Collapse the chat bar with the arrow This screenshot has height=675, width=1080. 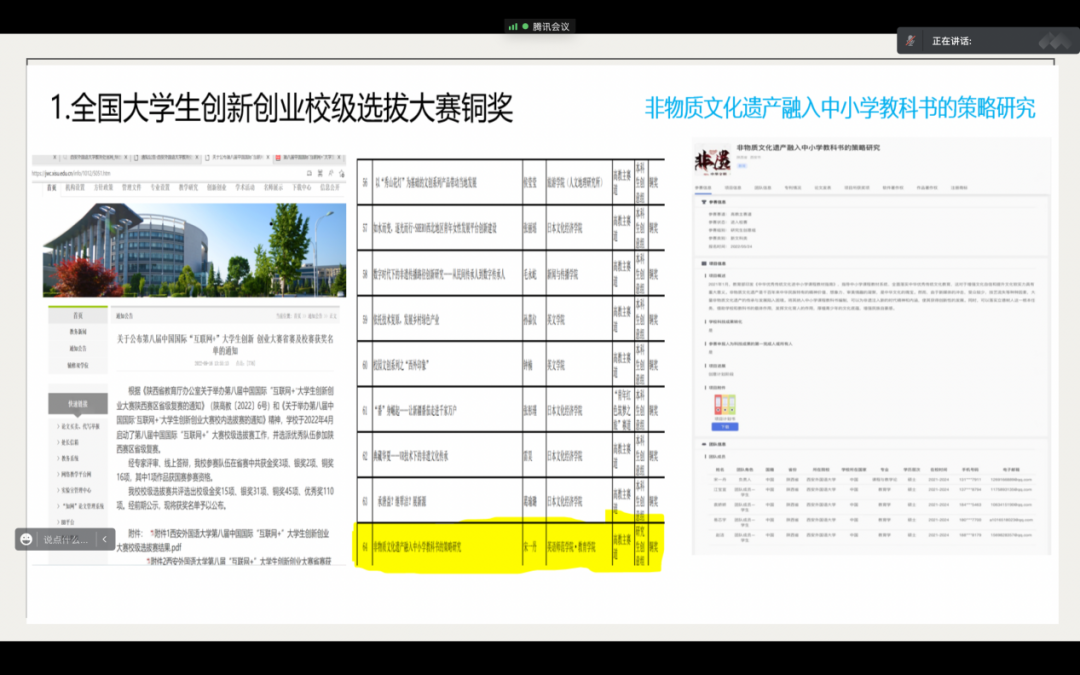(103, 539)
